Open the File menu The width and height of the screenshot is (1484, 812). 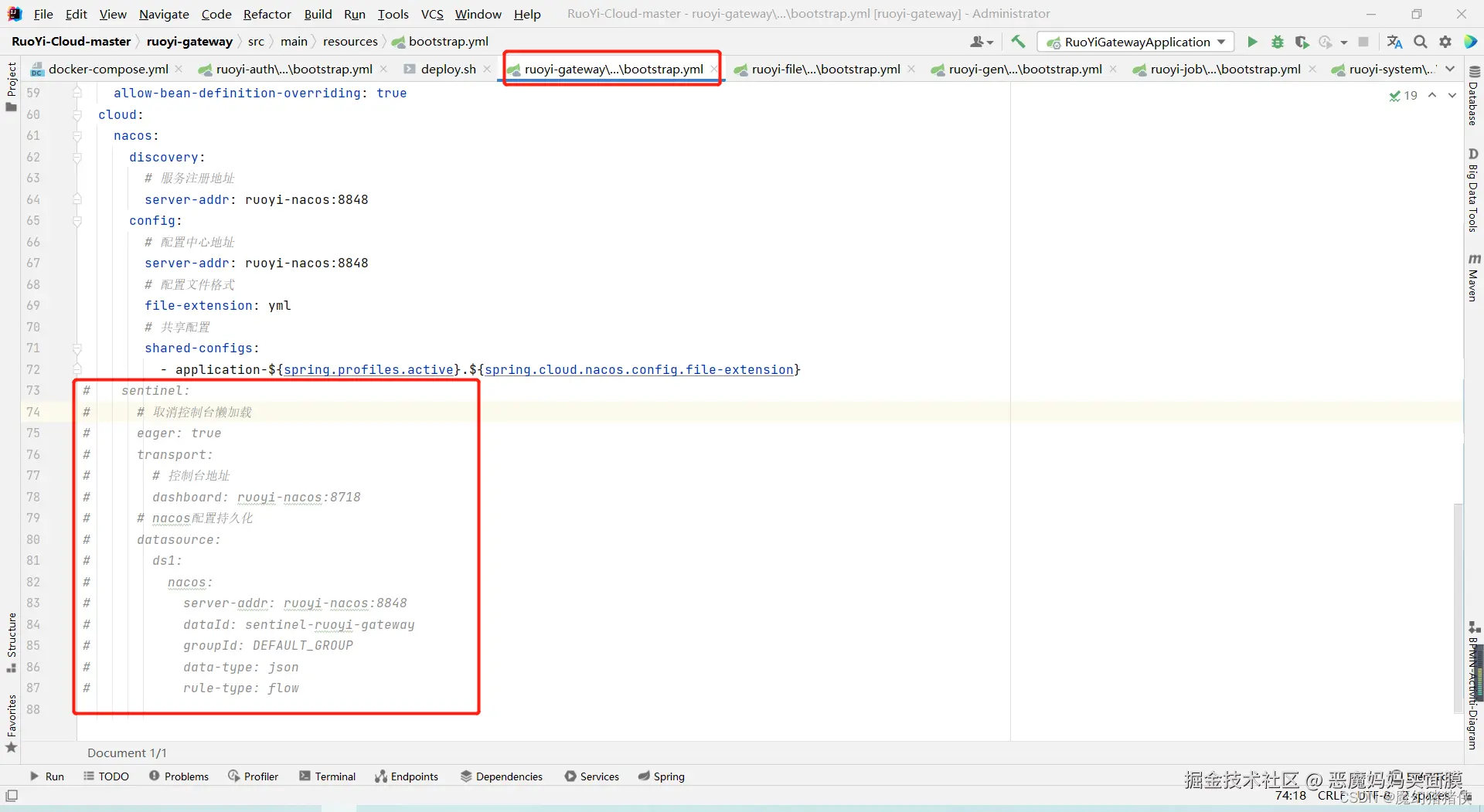(43, 14)
